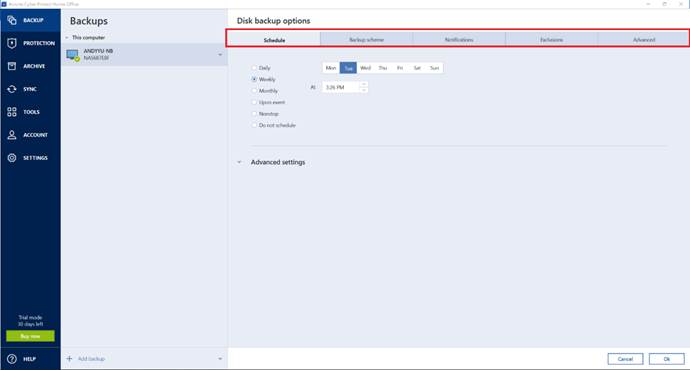Click the Add backup link
Screen dimensions: 690x370
coord(92,359)
